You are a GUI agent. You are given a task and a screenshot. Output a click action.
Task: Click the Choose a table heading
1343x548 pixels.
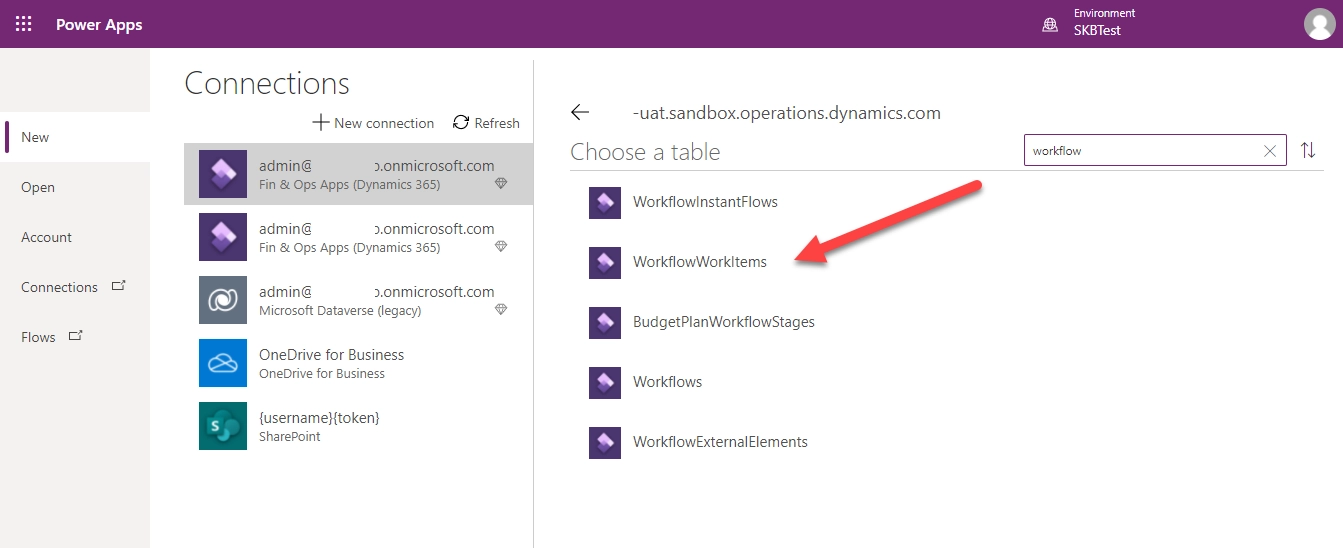[x=645, y=152]
